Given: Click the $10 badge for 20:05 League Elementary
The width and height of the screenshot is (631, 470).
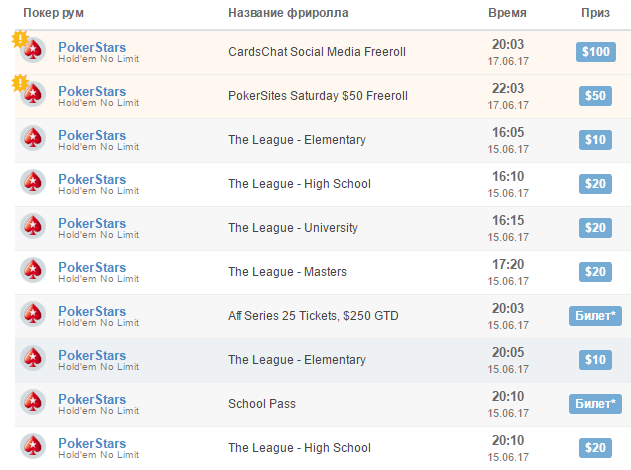Looking at the screenshot, I should (595, 360).
